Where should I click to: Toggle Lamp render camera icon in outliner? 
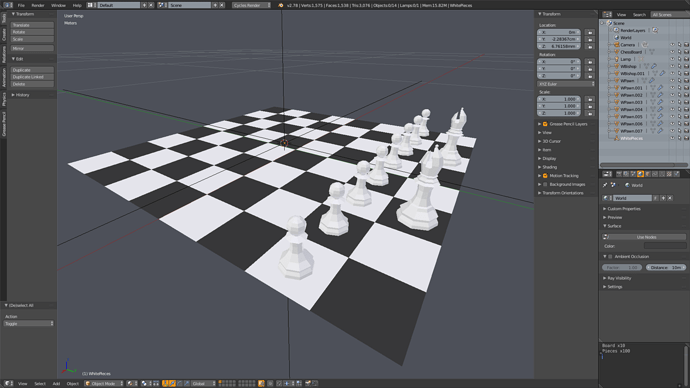pos(686,59)
